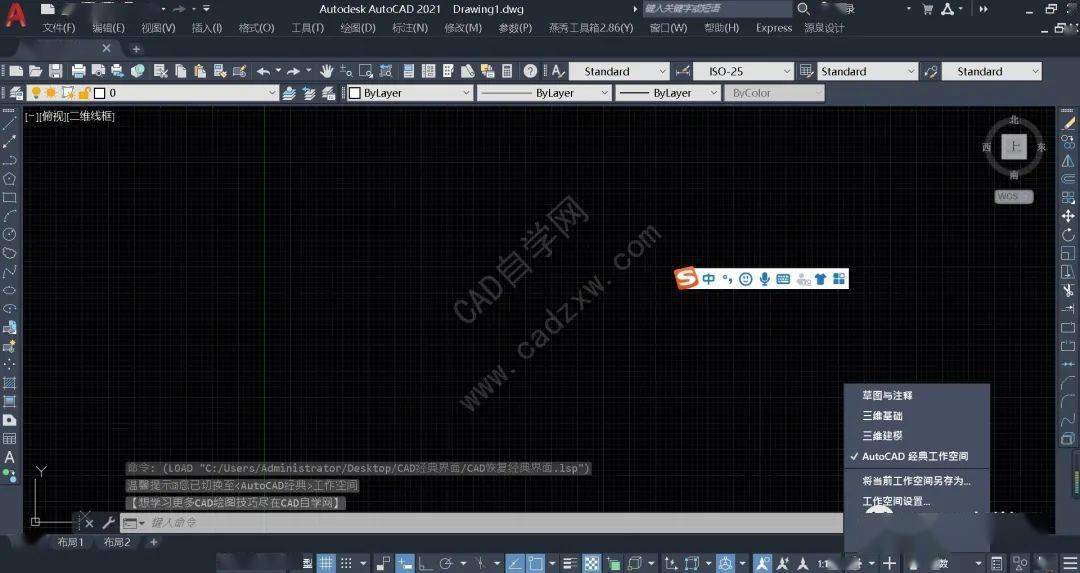Select 草图与注释 workspace
Screen dimensions: 1080x573
tap(888, 395)
